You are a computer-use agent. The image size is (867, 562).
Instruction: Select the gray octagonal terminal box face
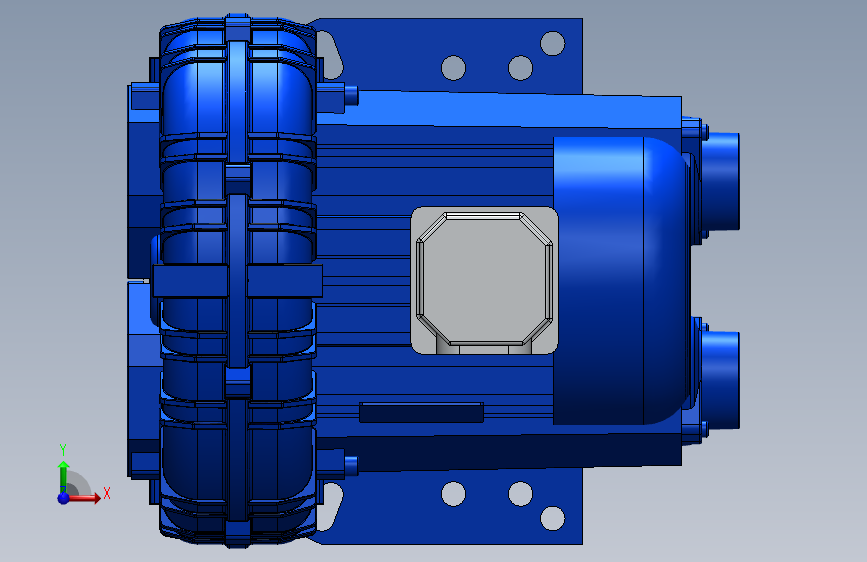[484, 280]
